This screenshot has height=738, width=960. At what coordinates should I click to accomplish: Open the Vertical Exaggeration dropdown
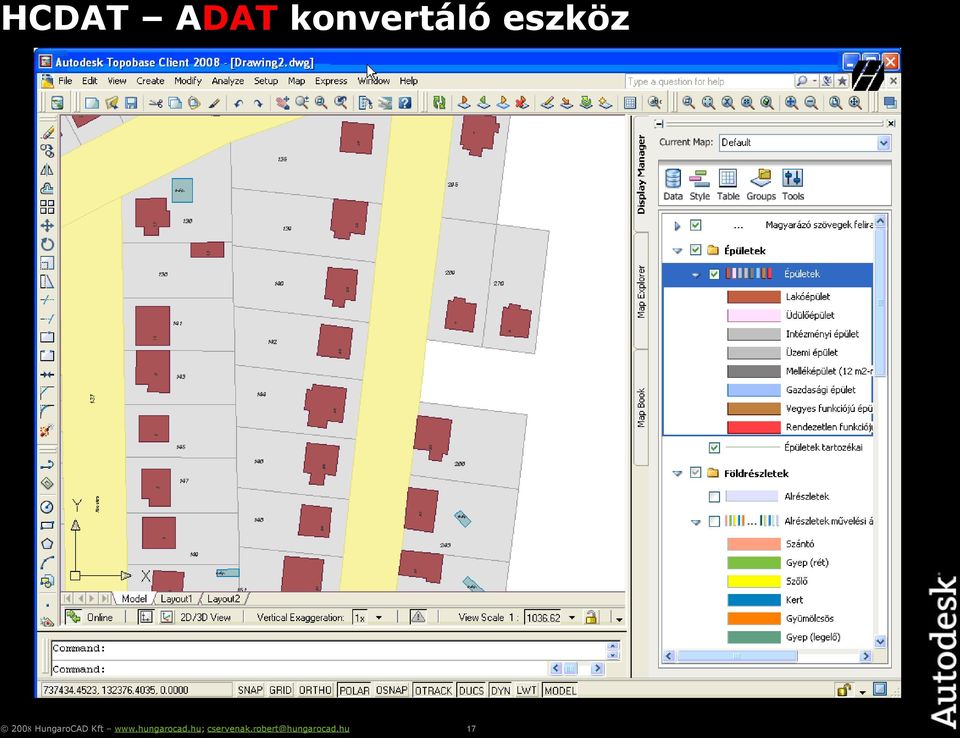(x=379, y=617)
